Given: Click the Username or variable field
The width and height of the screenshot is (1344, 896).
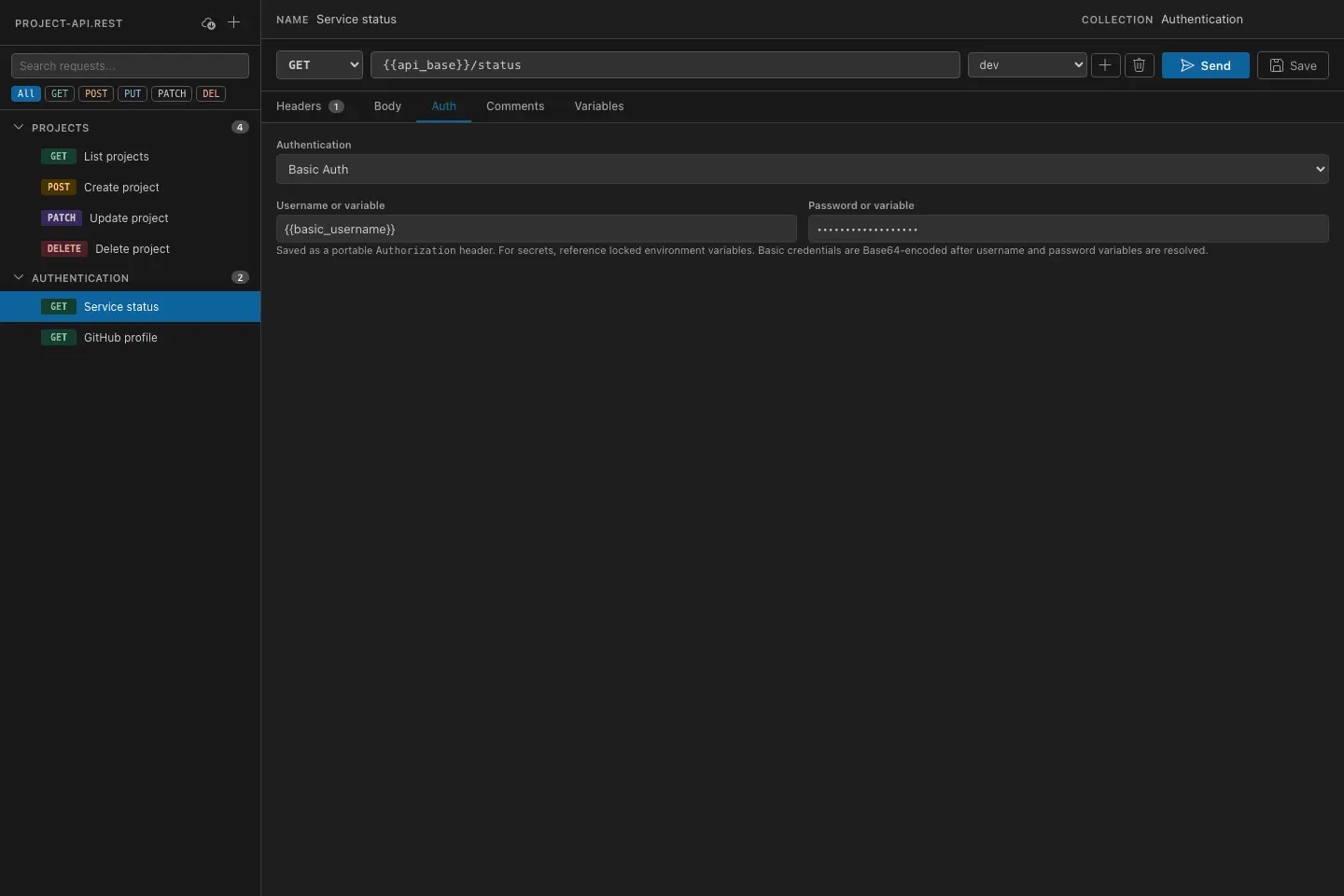Looking at the screenshot, I should pos(537,229).
